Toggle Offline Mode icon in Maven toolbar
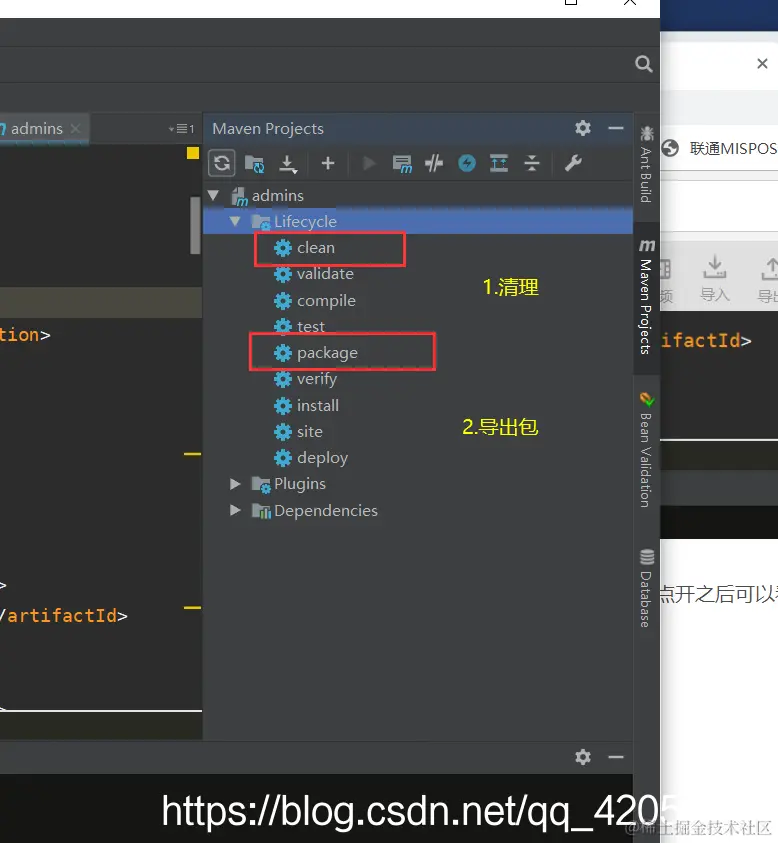 (434, 163)
